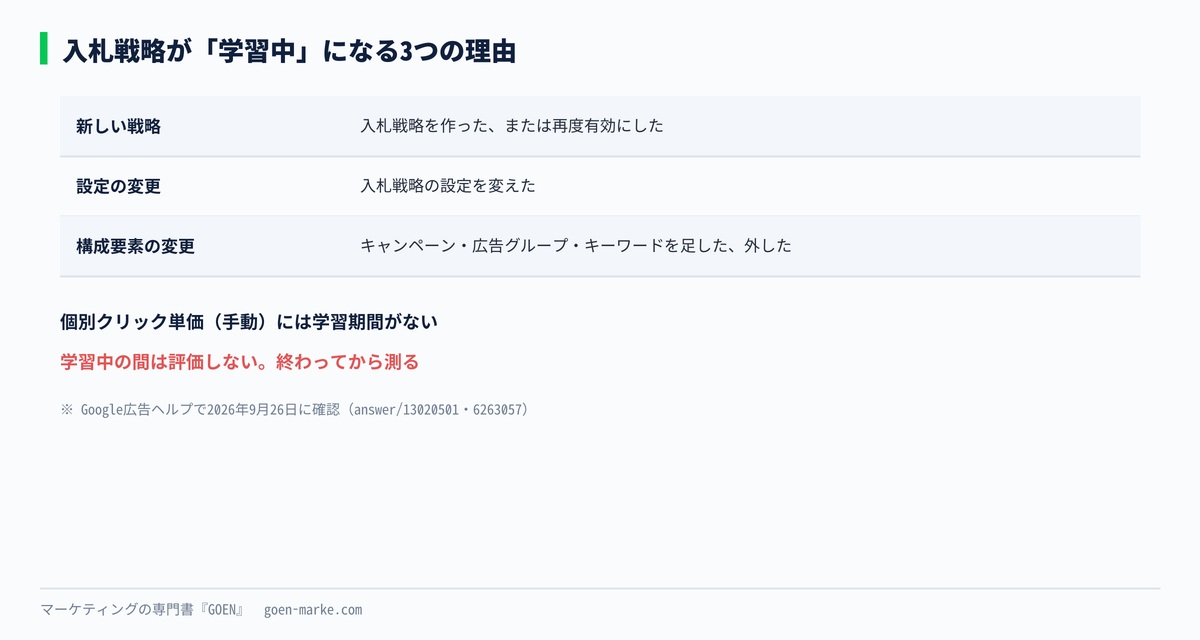The height and width of the screenshot is (640, 1200).
Task: Click the word 終わってから測る in red
Action: (347, 362)
